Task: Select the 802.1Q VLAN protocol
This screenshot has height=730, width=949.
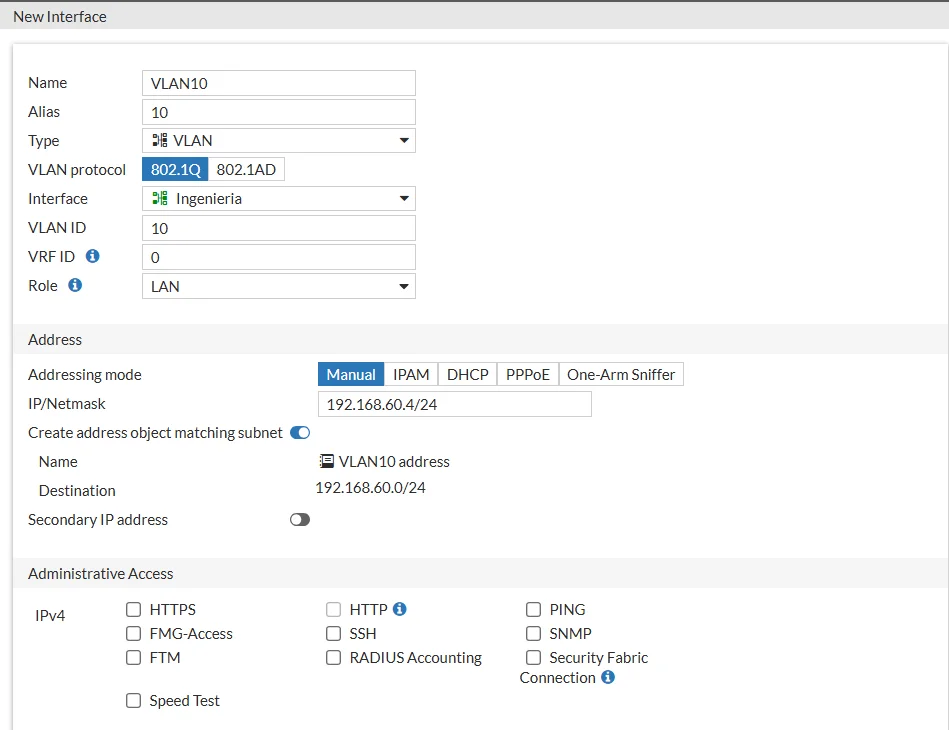Action: coord(176,169)
